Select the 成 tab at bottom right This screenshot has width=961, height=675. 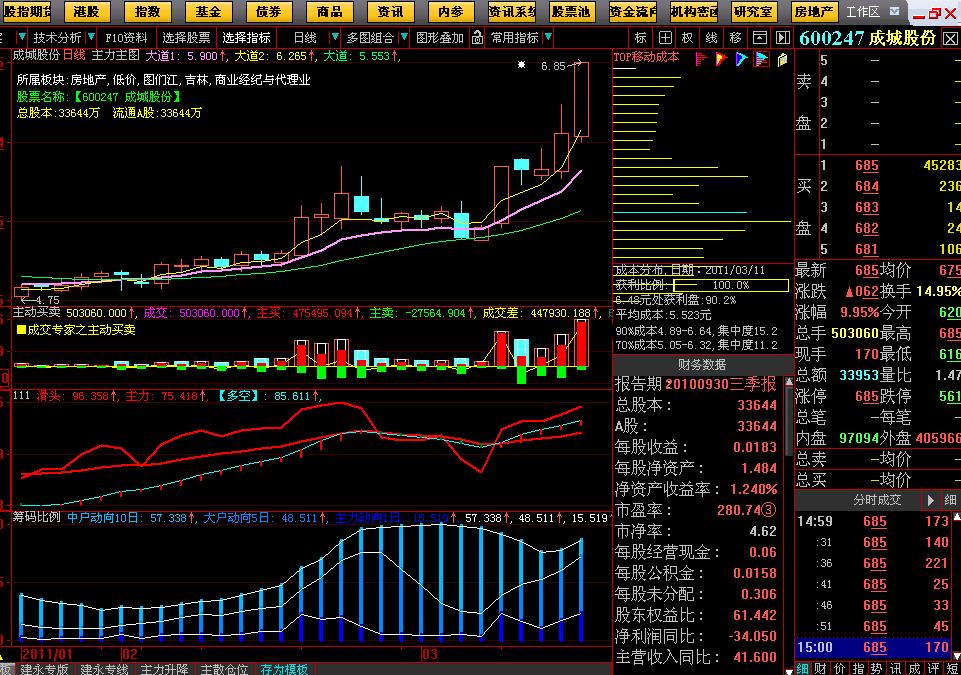coord(914,669)
